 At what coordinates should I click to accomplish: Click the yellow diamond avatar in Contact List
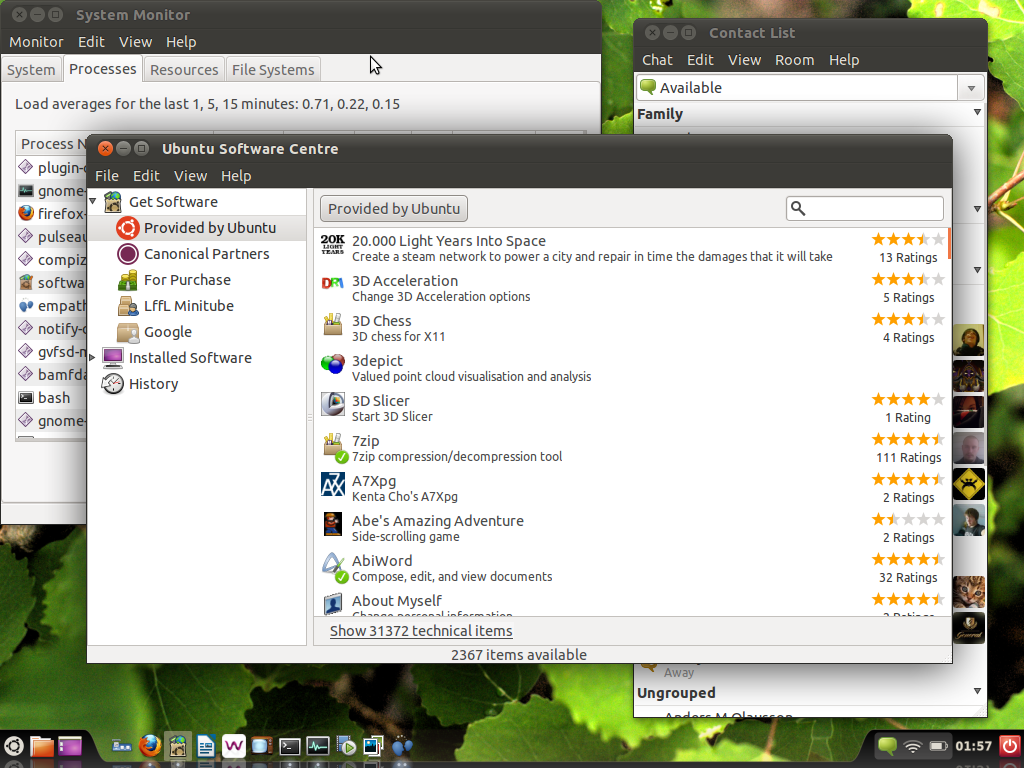(x=968, y=484)
